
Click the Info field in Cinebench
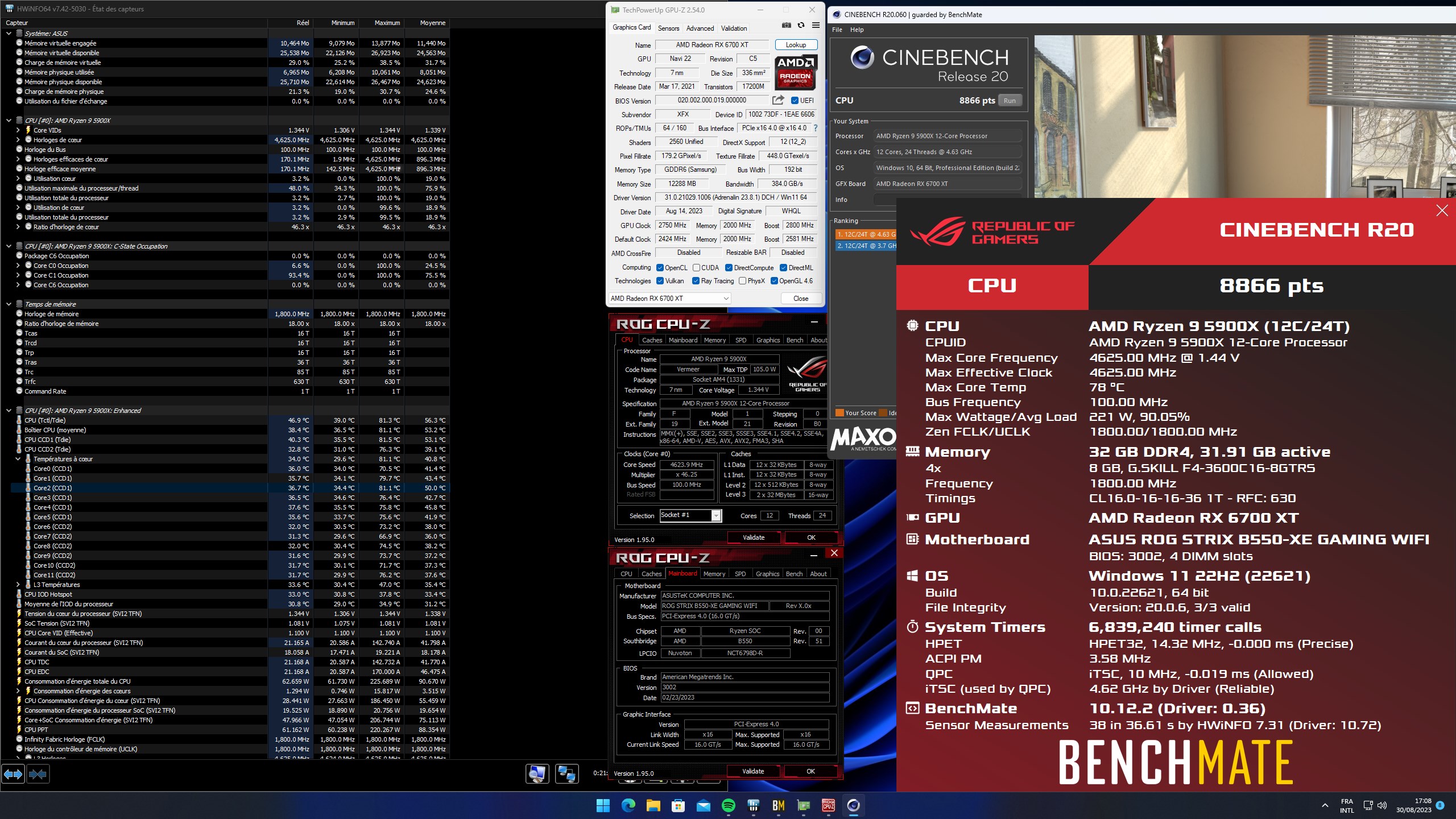(947, 200)
